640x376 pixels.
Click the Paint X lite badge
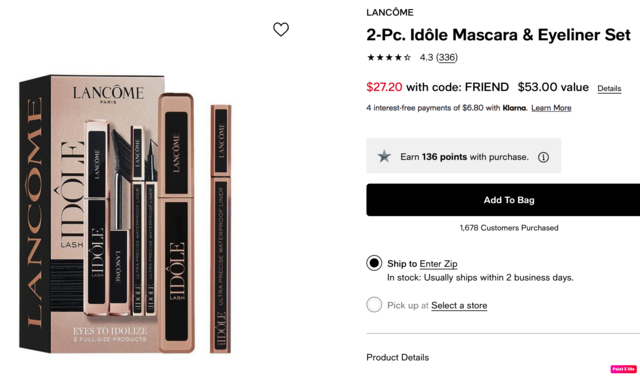[623, 369]
